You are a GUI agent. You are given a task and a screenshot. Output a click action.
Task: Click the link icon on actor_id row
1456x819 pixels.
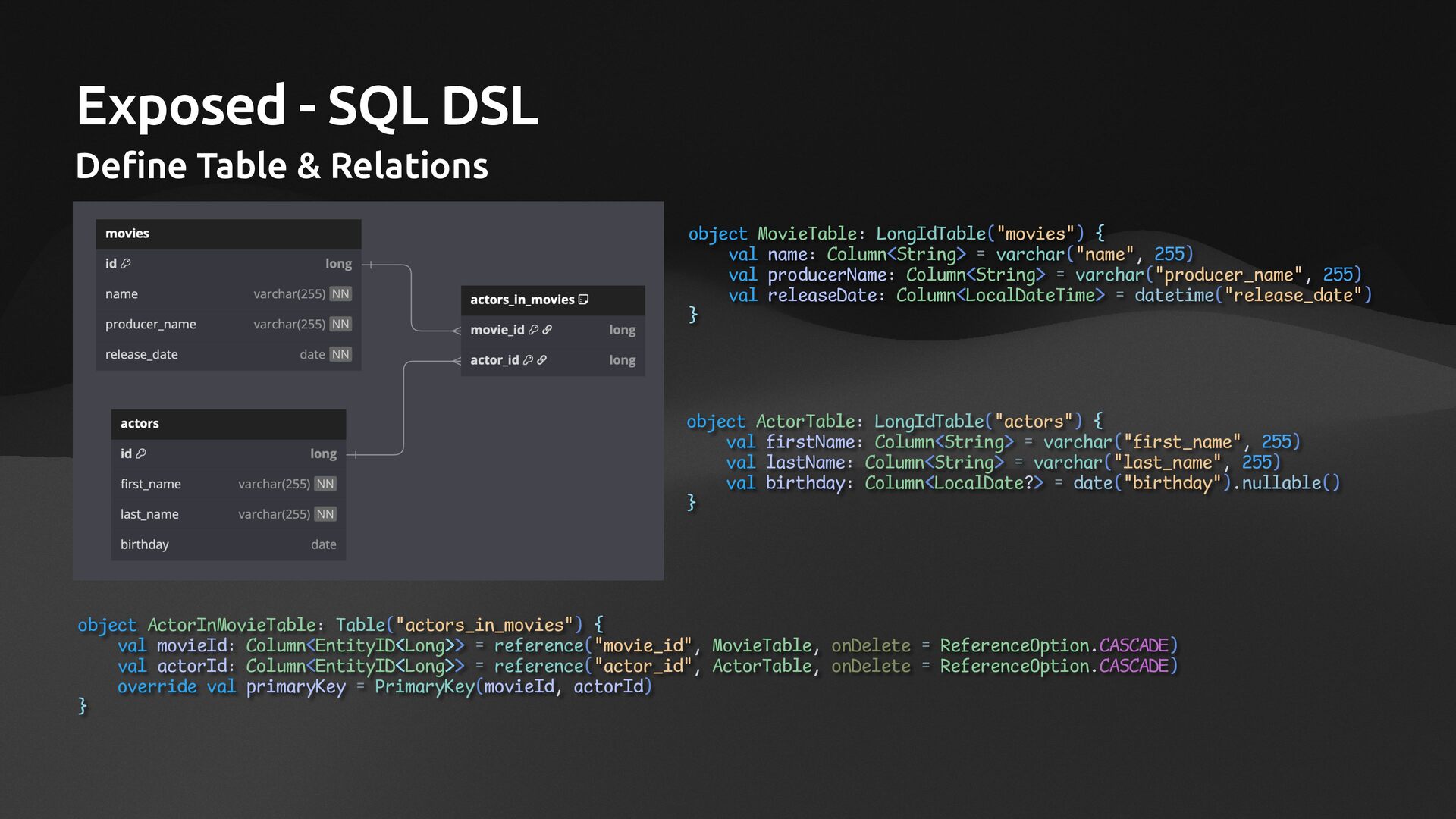pyautogui.click(x=541, y=360)
